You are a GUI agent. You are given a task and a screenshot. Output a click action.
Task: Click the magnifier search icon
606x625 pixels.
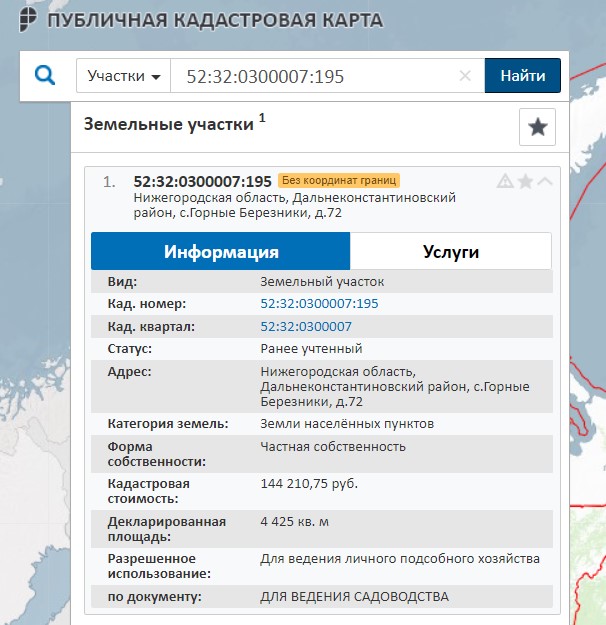tap(45, 76)
